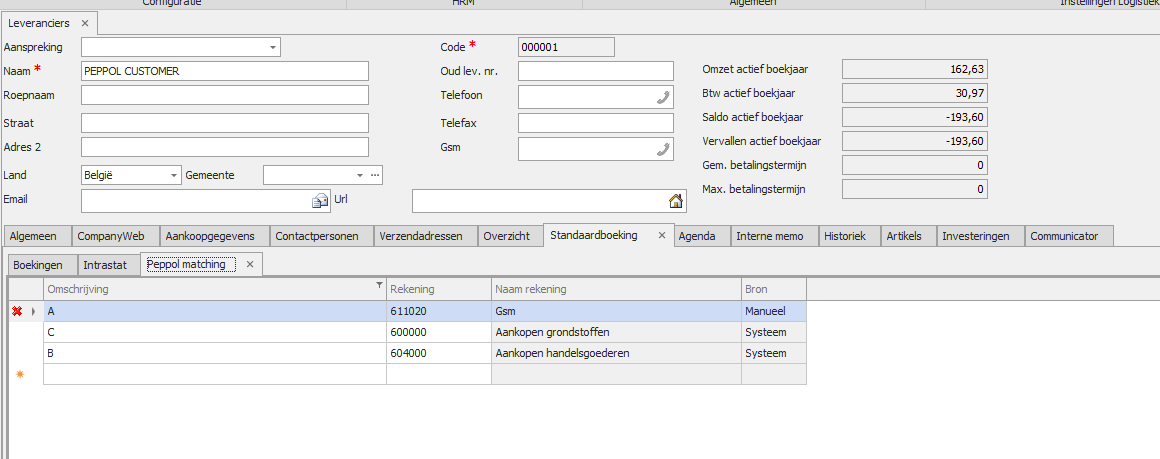Click the ellipsis button next to Gemeente
Image resolution: width=1160 pixels, height=459 pixels.
click(375, 175)
